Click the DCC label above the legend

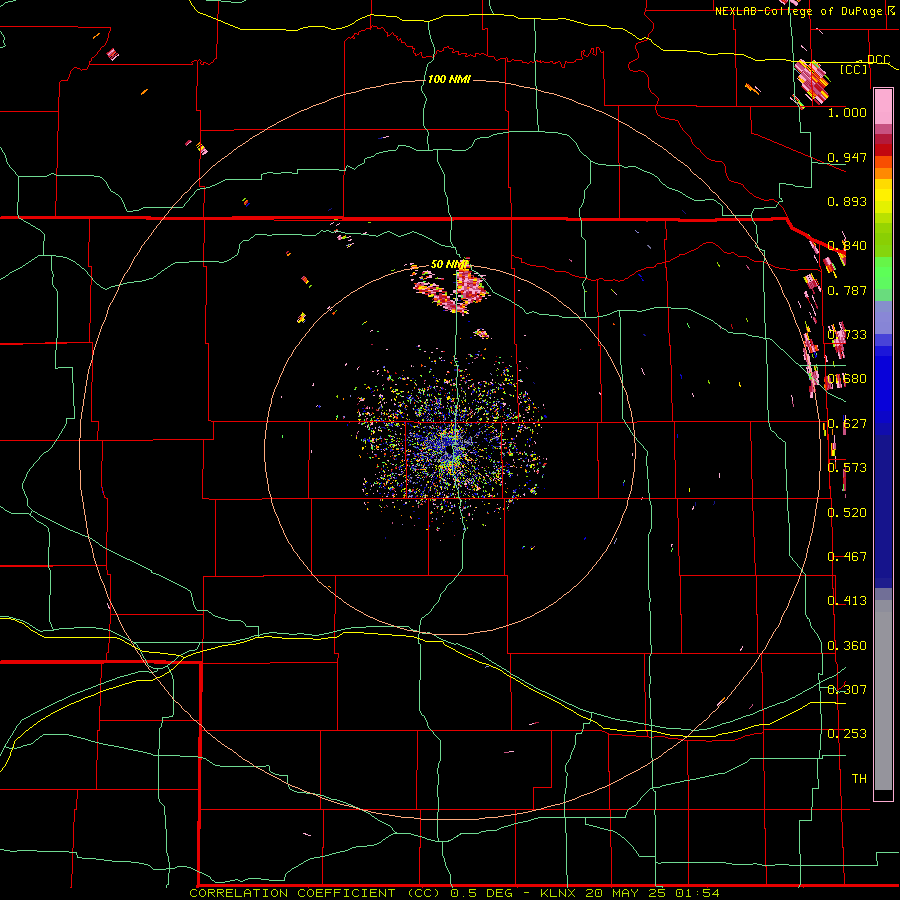tap(878, 60)
